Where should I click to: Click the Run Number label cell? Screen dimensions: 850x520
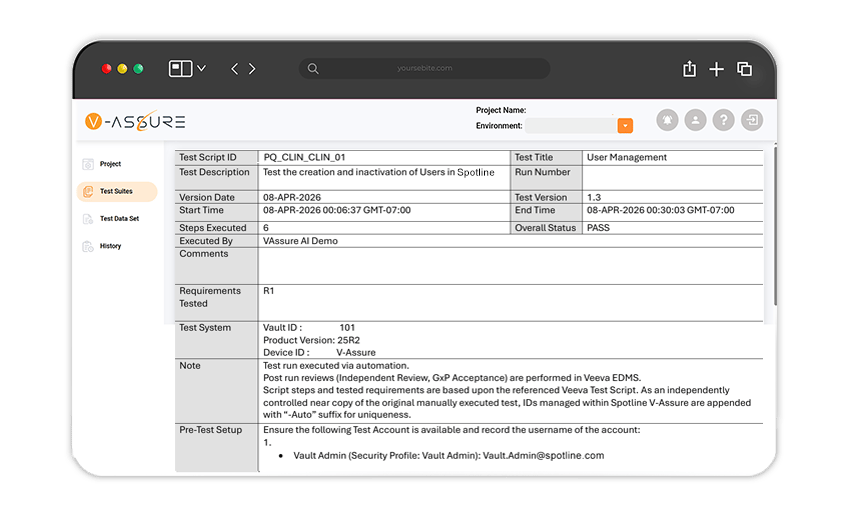546,177
